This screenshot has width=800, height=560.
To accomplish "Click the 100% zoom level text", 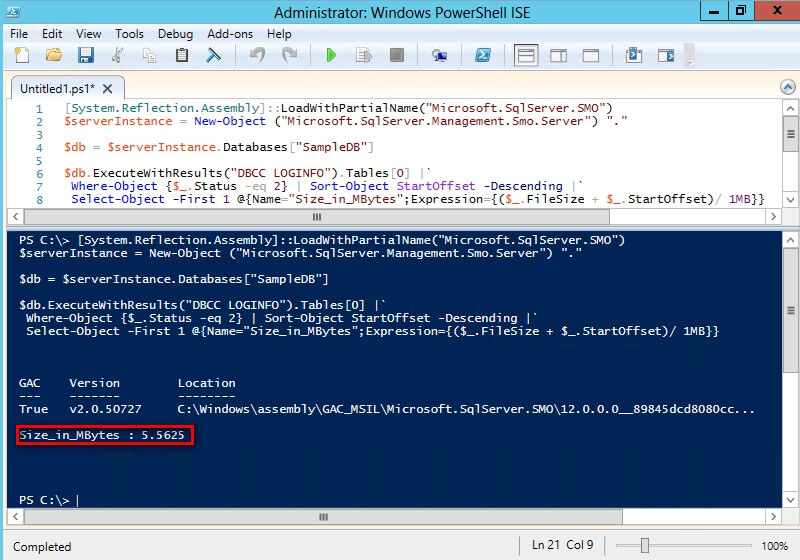I will (774, 546).
